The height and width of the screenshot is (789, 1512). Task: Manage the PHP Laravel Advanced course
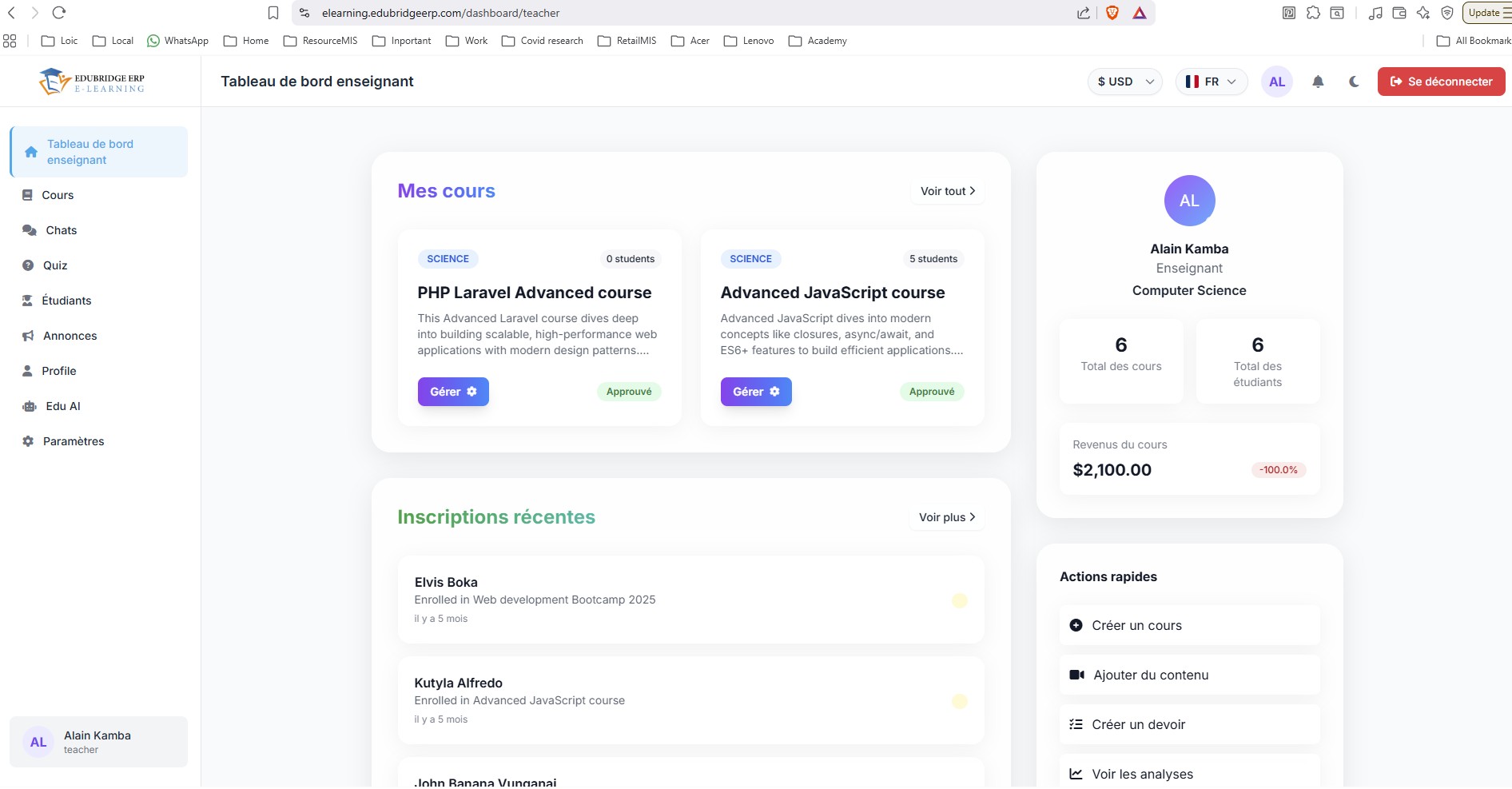[x=452, y=392]
